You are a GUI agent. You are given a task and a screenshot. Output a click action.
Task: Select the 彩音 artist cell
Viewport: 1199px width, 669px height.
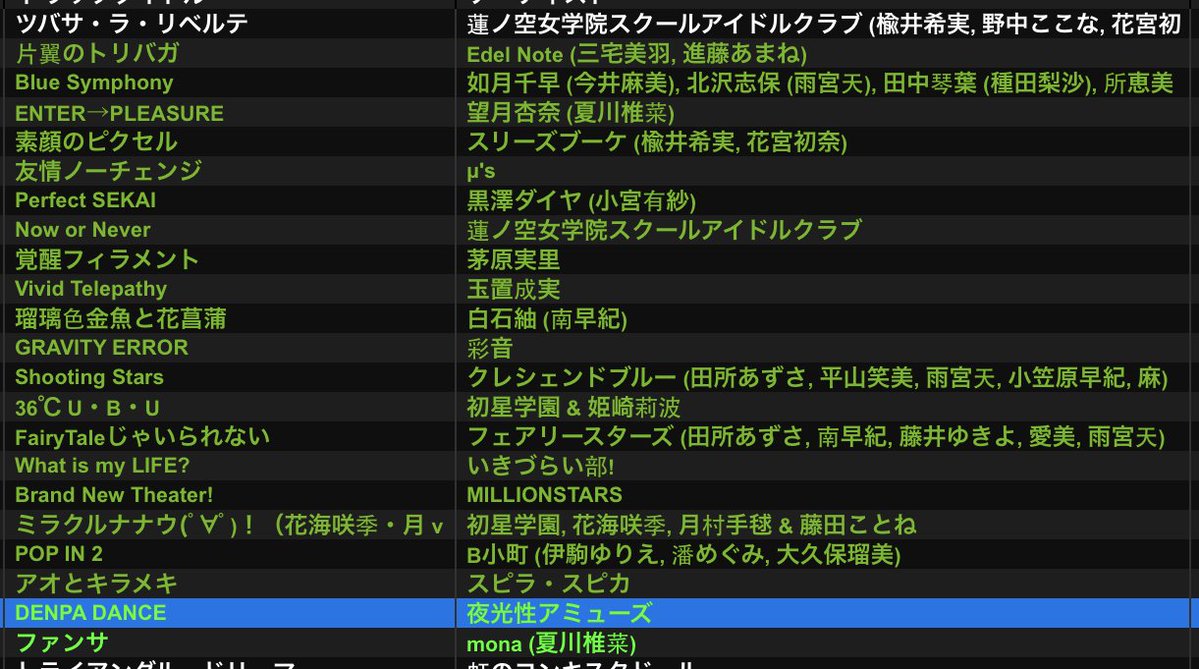coord(489,348)
